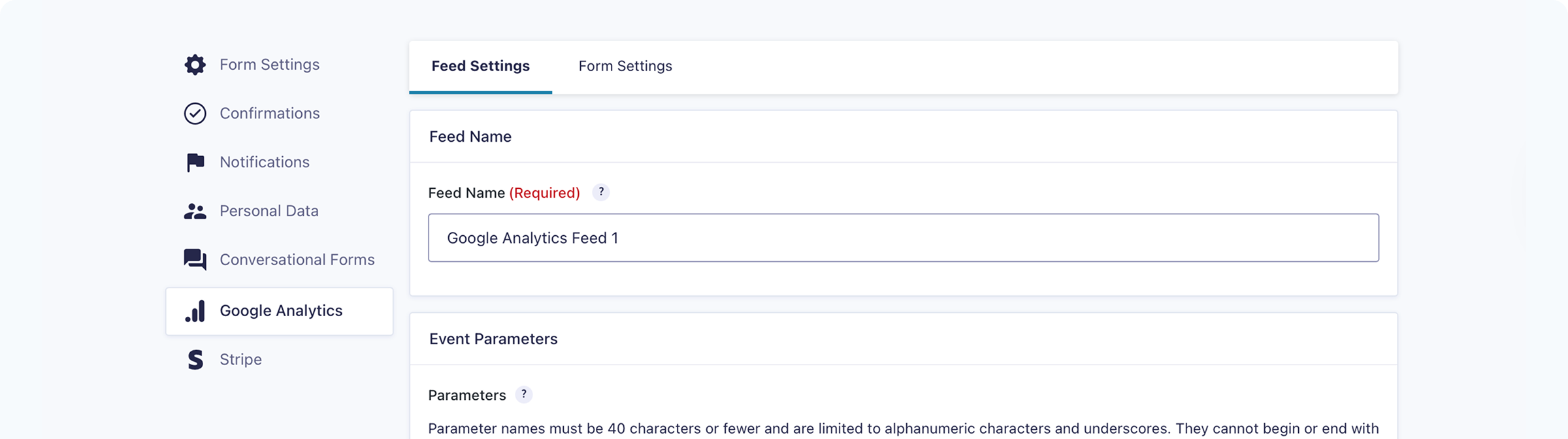The width and height of the screenshot is (1568, 439).
Task: Go to Confirmations in the sidebar
Action: pyautogui.click(x=269, y=114)
